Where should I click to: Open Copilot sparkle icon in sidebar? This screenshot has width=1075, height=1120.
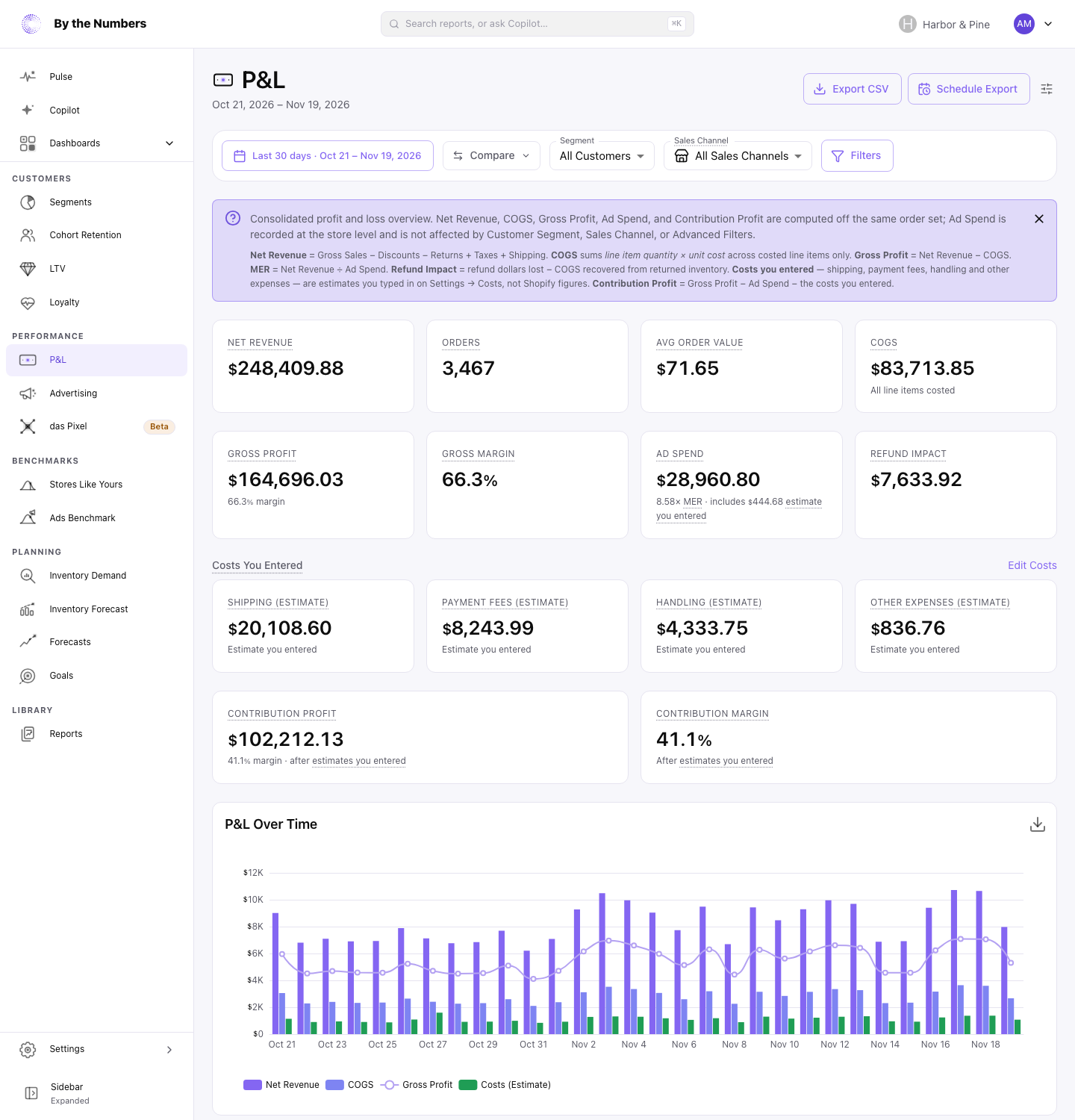coord(28,110)
